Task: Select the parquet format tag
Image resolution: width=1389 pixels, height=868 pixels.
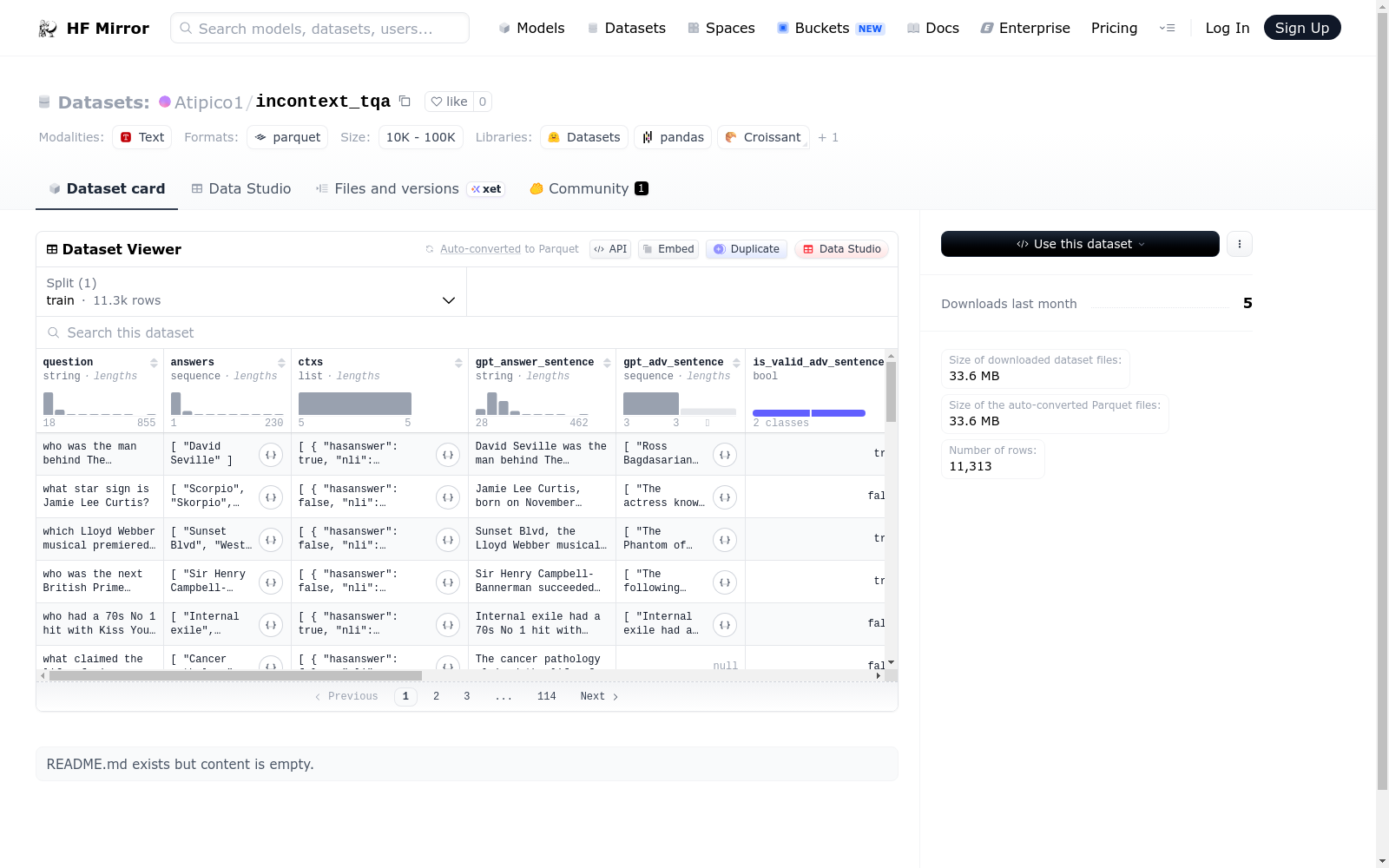Action: click(287, 137)
